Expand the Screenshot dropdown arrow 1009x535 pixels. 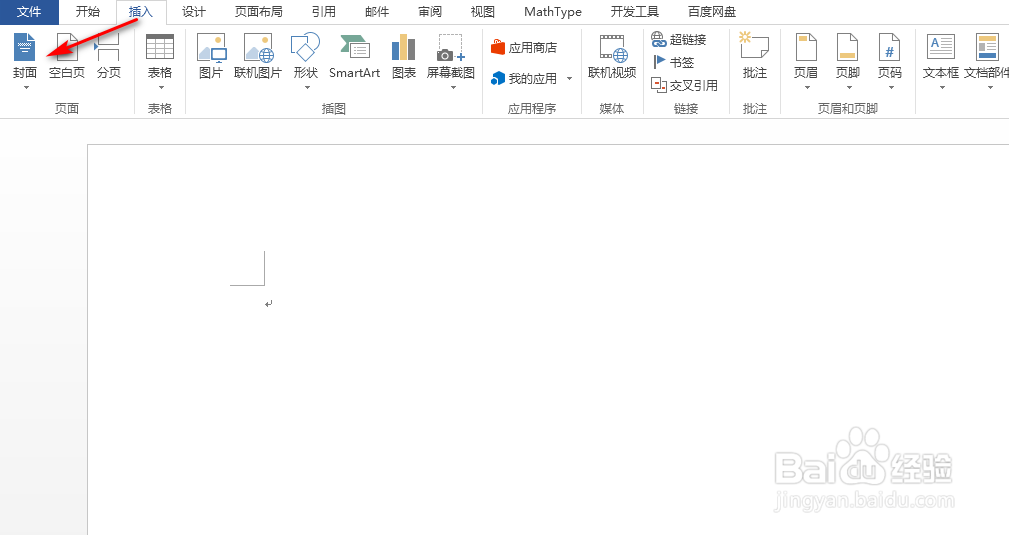(453, 88)
